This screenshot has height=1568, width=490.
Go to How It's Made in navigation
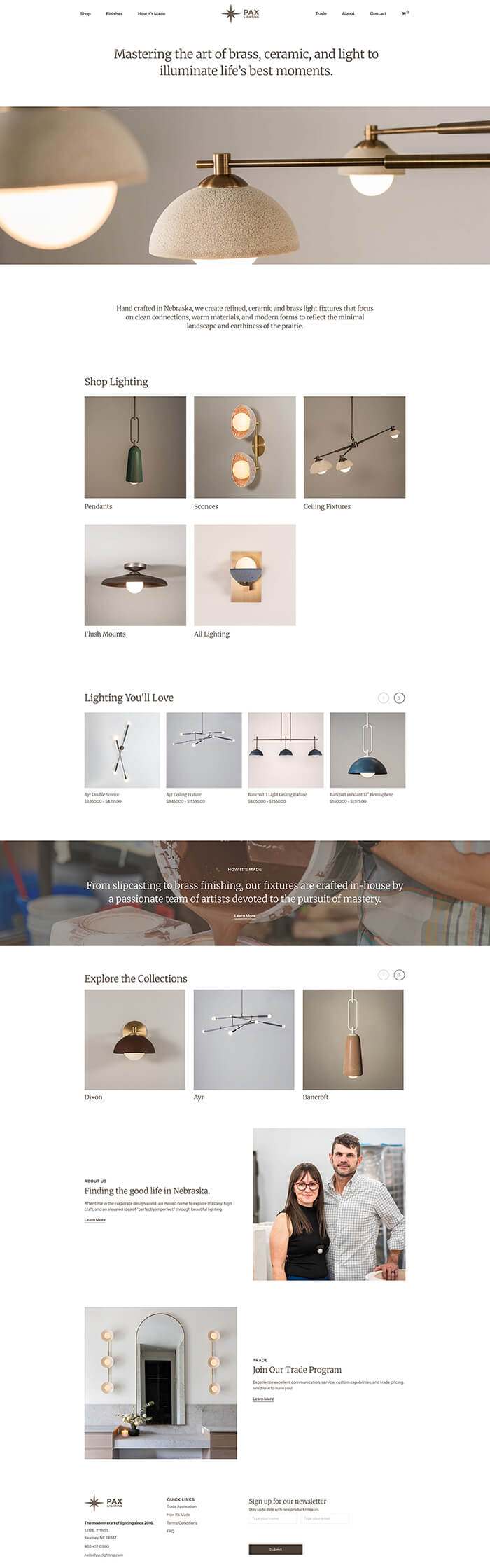(151, 13)
